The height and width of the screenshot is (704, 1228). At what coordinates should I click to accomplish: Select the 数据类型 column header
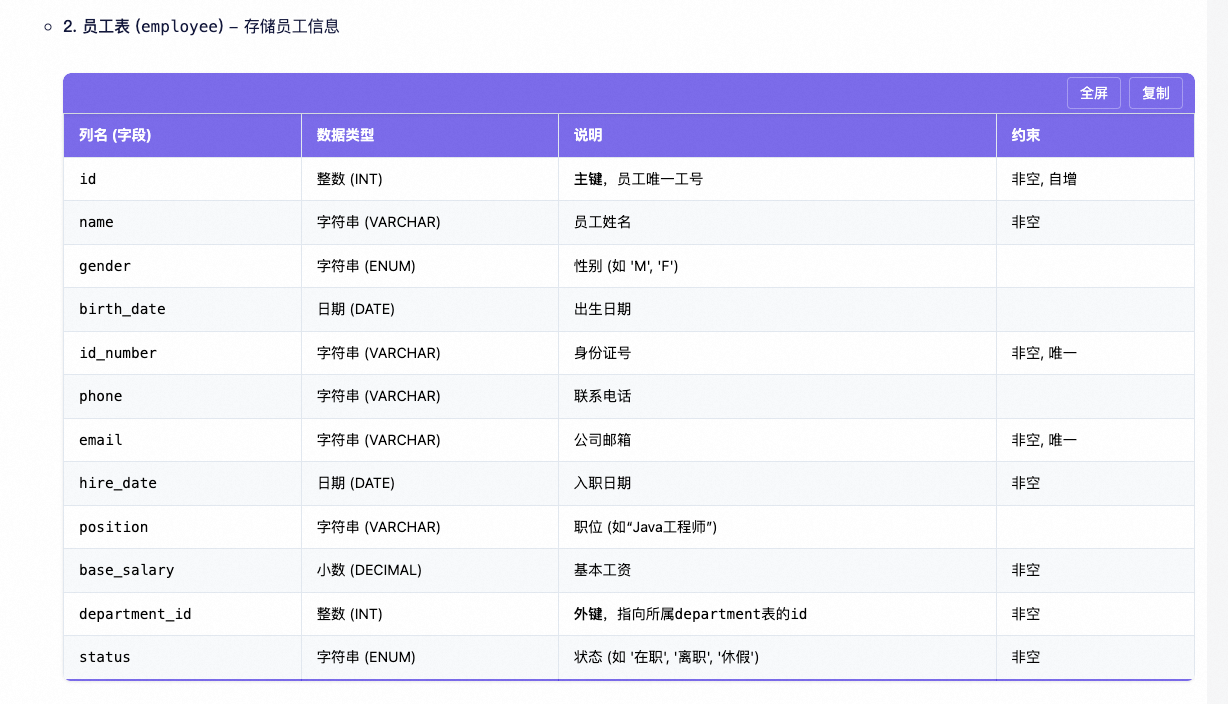tap(430, 135)
